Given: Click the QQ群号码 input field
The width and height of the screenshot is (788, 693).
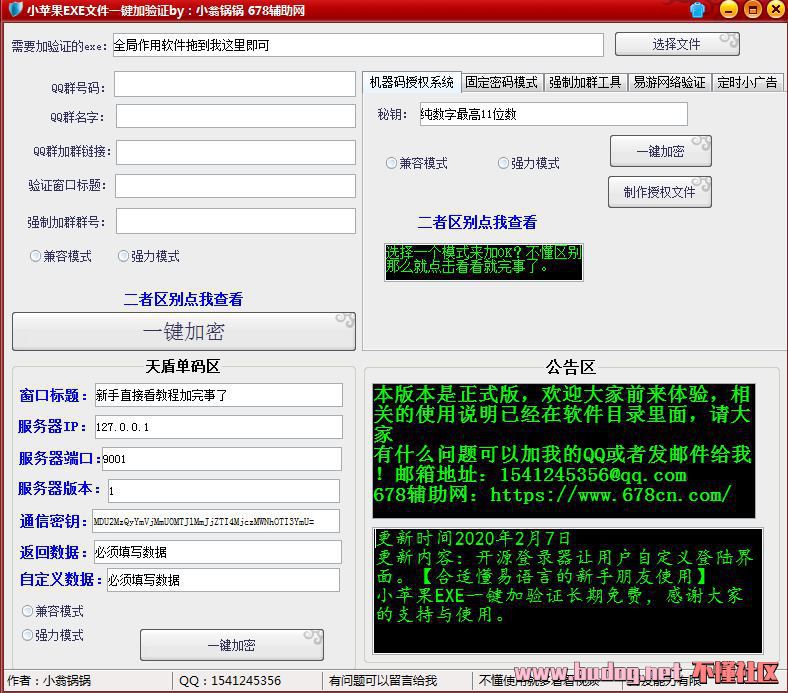Looking at the screenshot, I should point(235,84).
